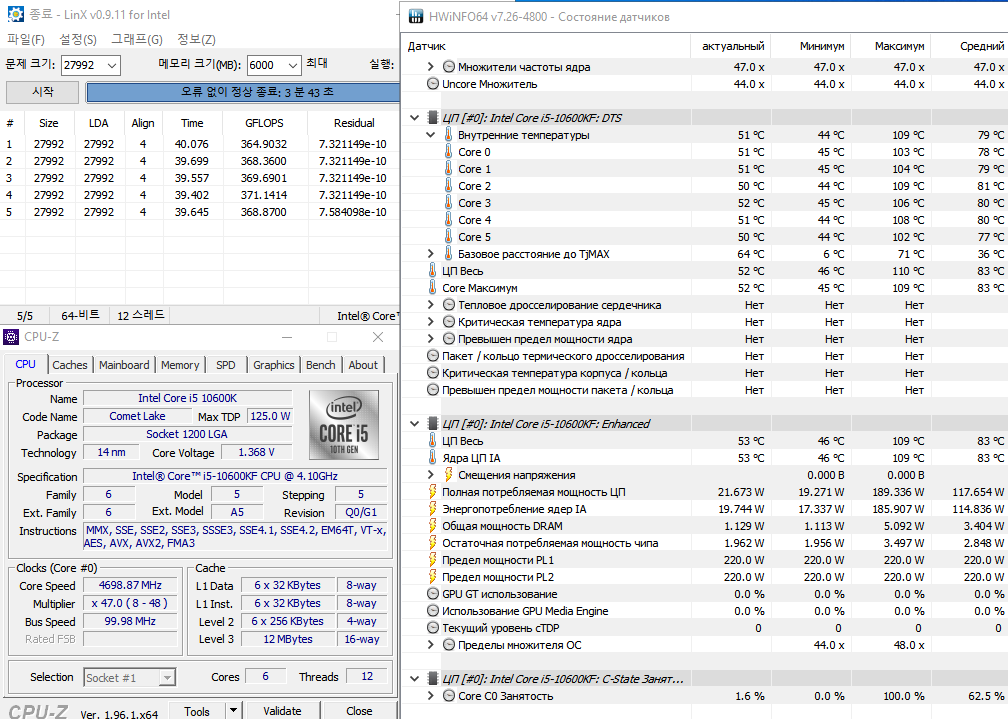Viewport: 1008px width, 719px height.
Task: Click the CPU-Z title bar icon
Action: click(x=11, y=337)
